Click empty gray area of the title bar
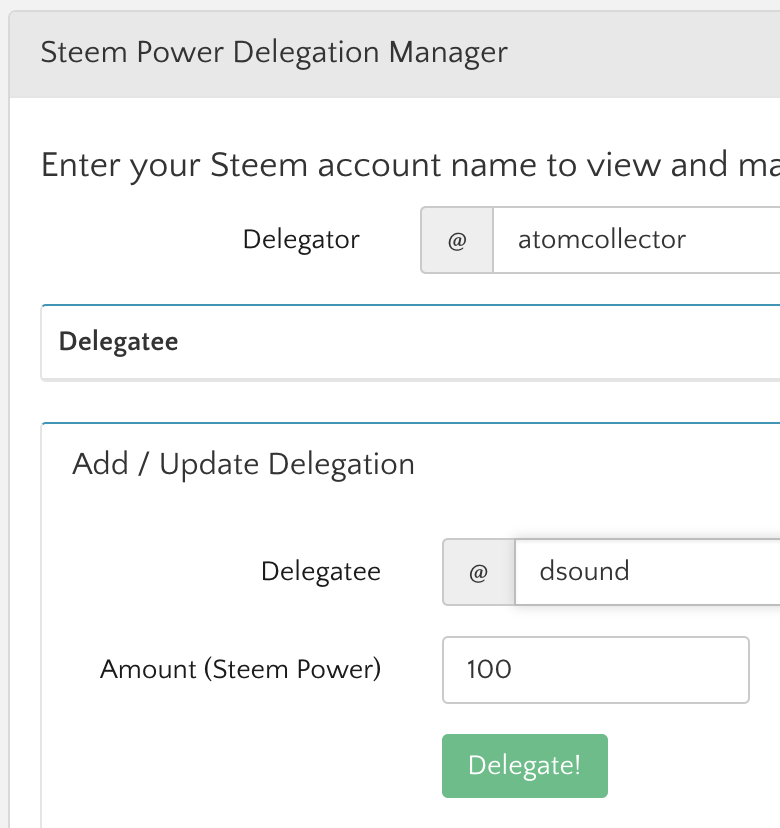The image size is (780, 828). tap(644, 53)
